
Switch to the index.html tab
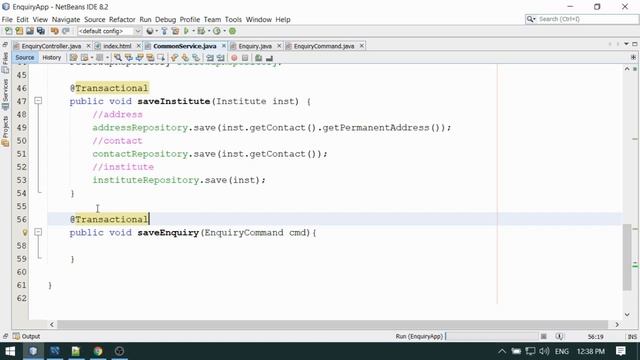pos(117,46)
